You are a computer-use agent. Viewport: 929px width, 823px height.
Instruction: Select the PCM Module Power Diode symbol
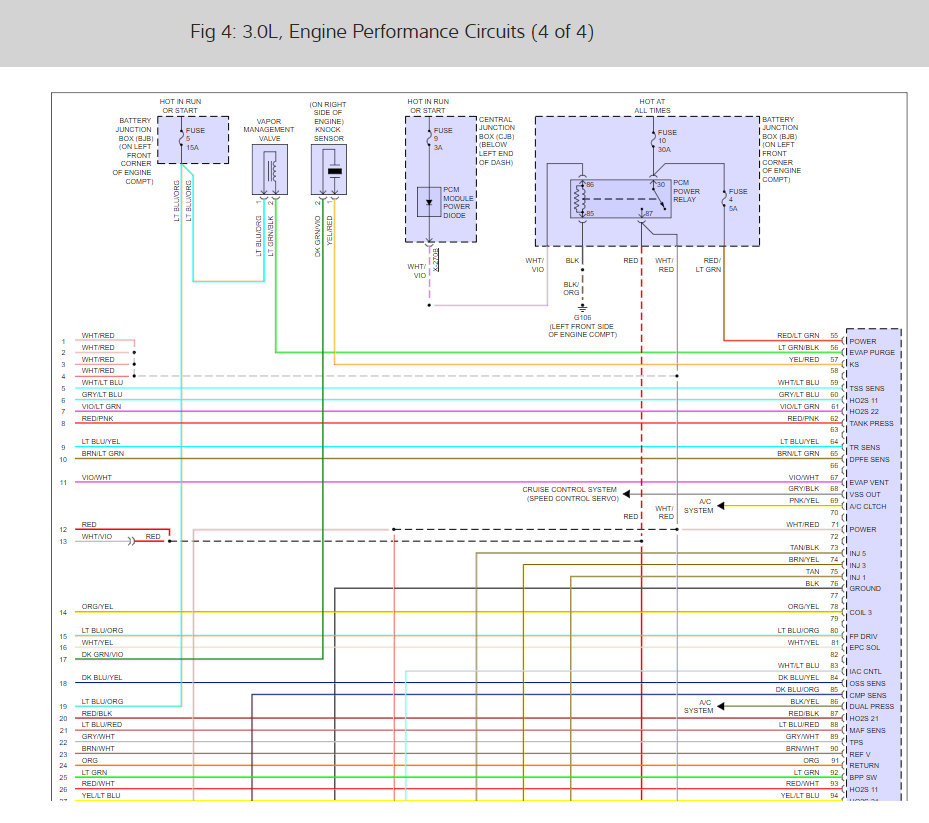(x=431, y=201)
